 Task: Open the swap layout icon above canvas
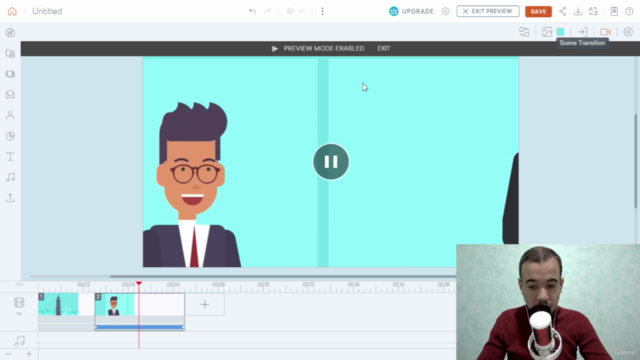pyautogui.click(x=524, y=32)
